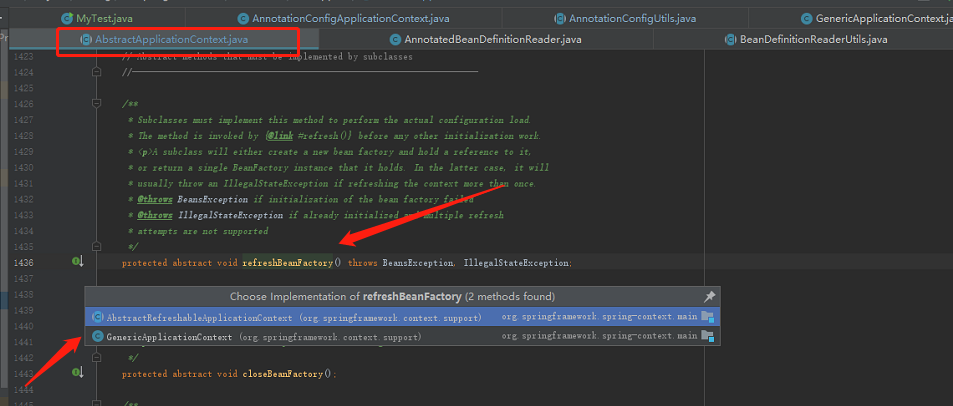Open the GenericApplicationContext.java tab
This screenshot has width=953, height=406.
879,18
